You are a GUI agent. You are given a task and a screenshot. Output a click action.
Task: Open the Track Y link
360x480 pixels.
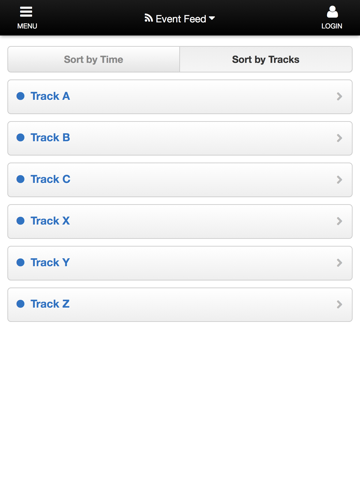click(50, 263)
